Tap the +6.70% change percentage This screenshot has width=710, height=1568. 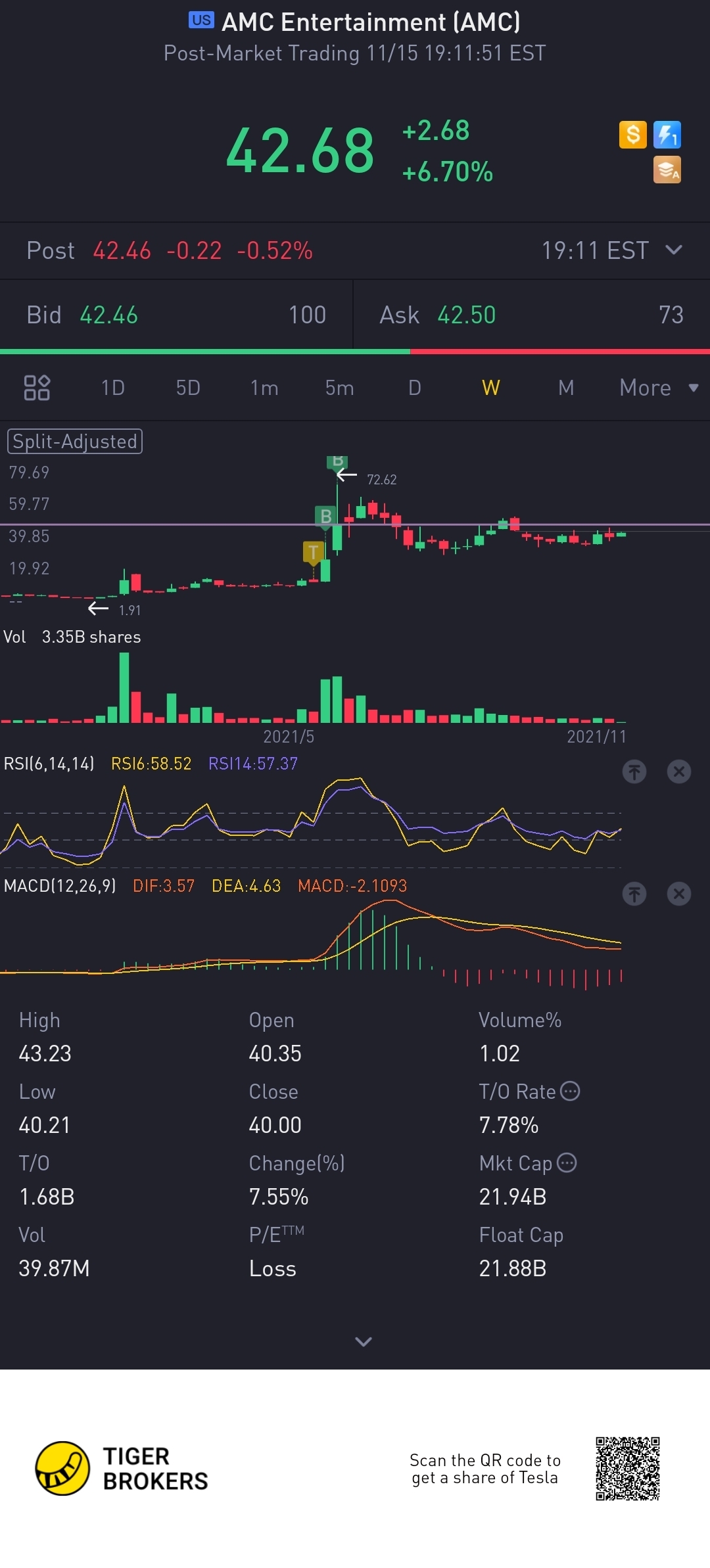[448, 172]
